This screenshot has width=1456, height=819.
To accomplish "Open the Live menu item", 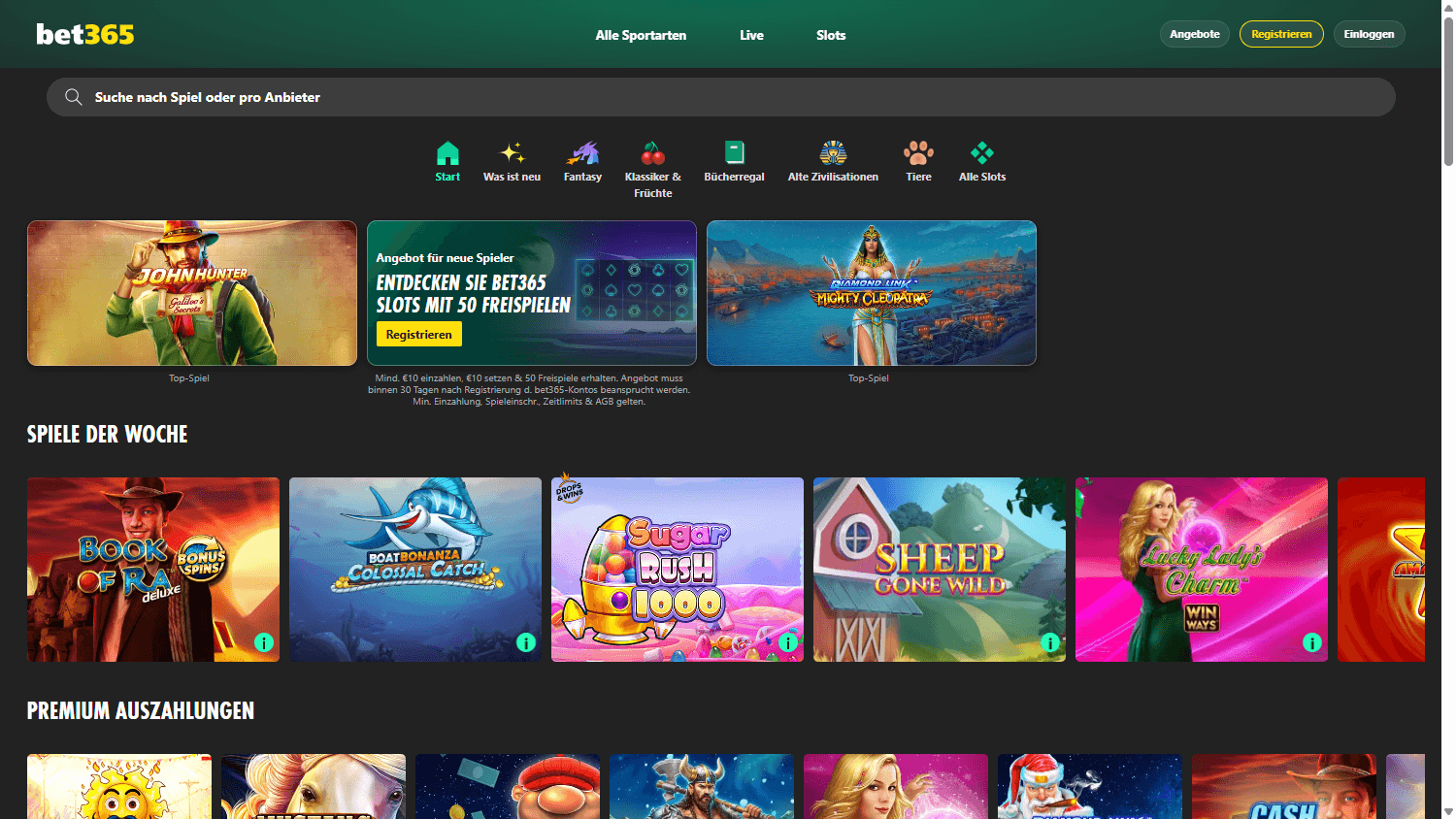I will (x=751, y=35).
